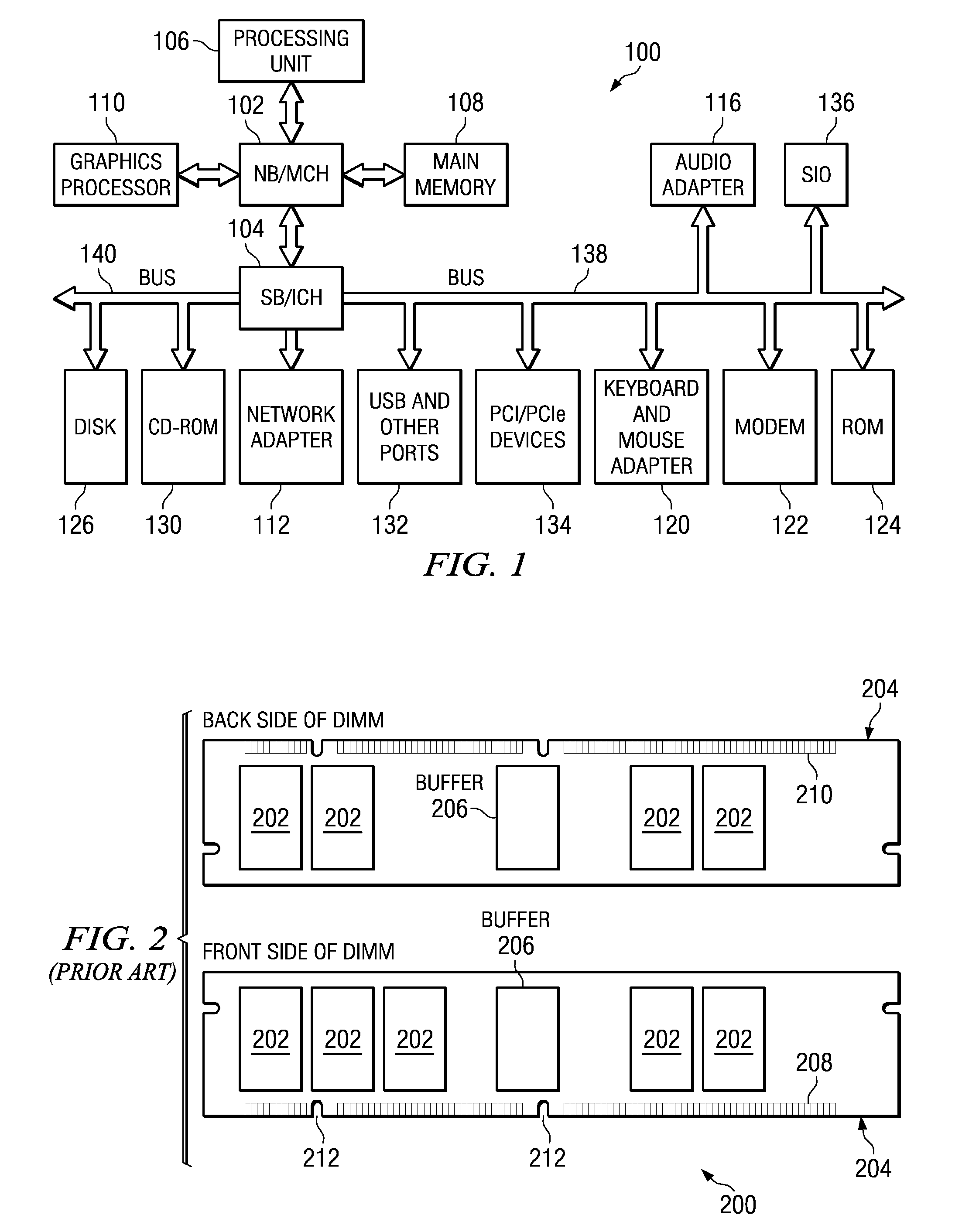Click the Modem component block 122

pyautogui.click(x=771, y=411)
